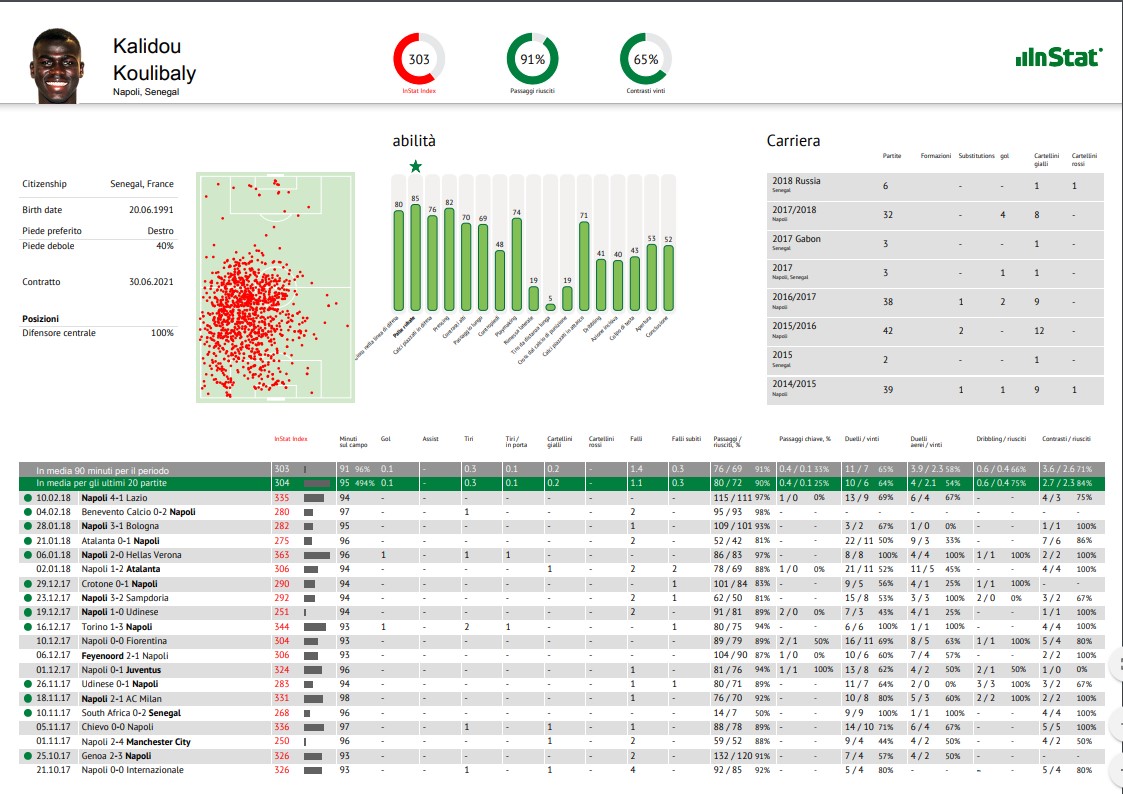Expand the 2018 Russia career entry
Viewport: 1123px width, 794px height.
click(795, 186)
